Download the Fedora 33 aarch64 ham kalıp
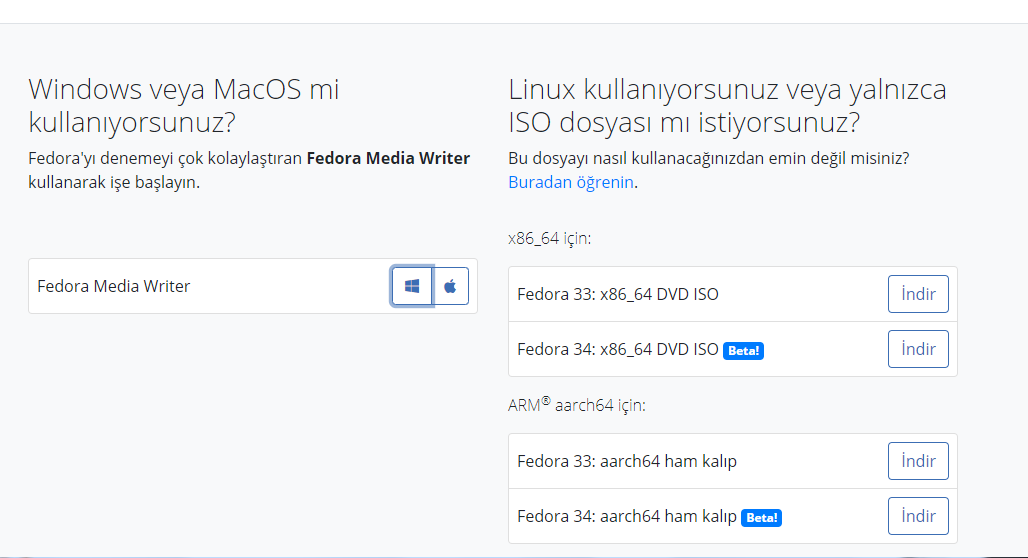Screen dimensions: 1028x558 (918, 461)
